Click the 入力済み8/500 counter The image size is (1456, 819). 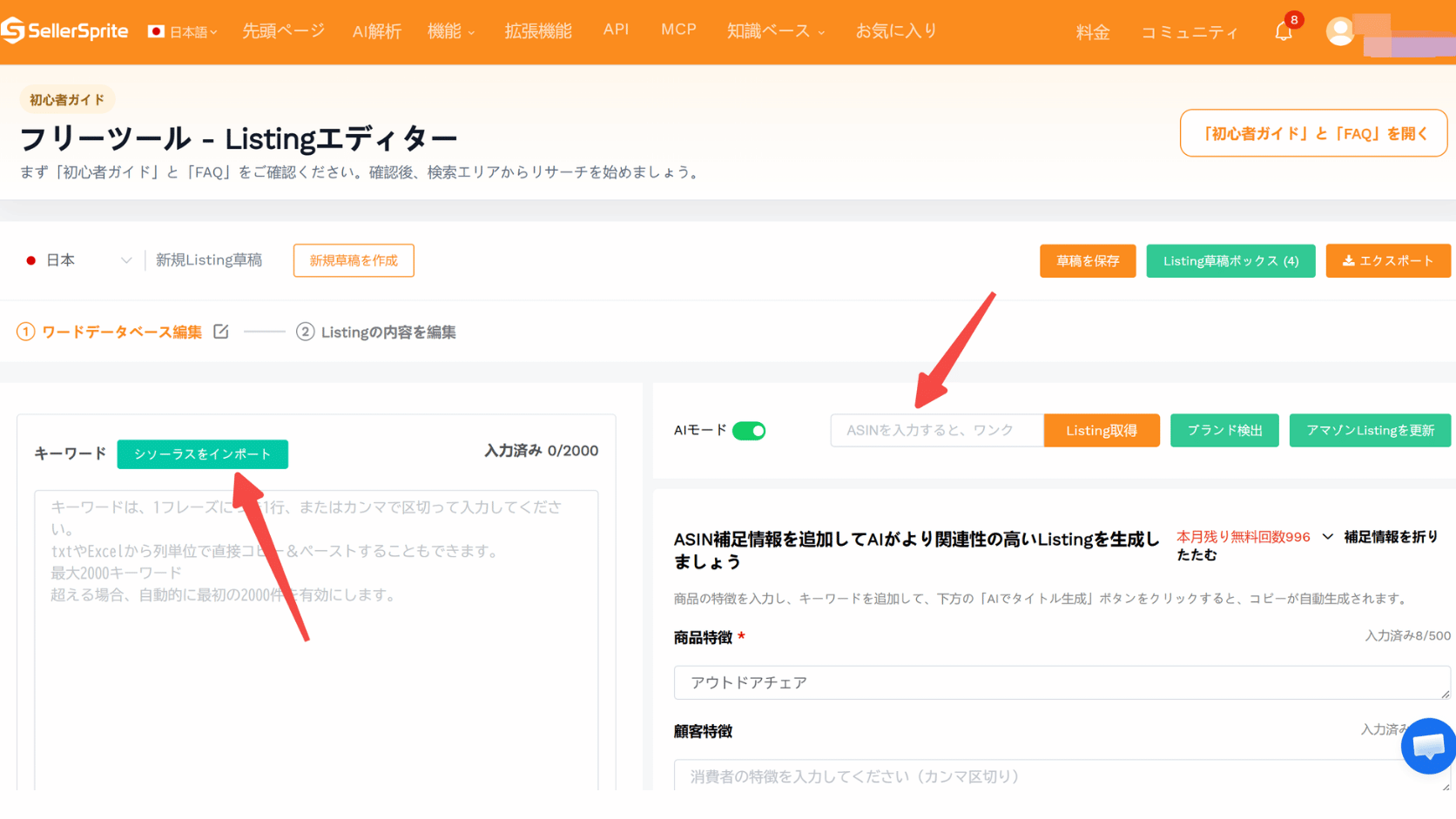[1407, 636]
